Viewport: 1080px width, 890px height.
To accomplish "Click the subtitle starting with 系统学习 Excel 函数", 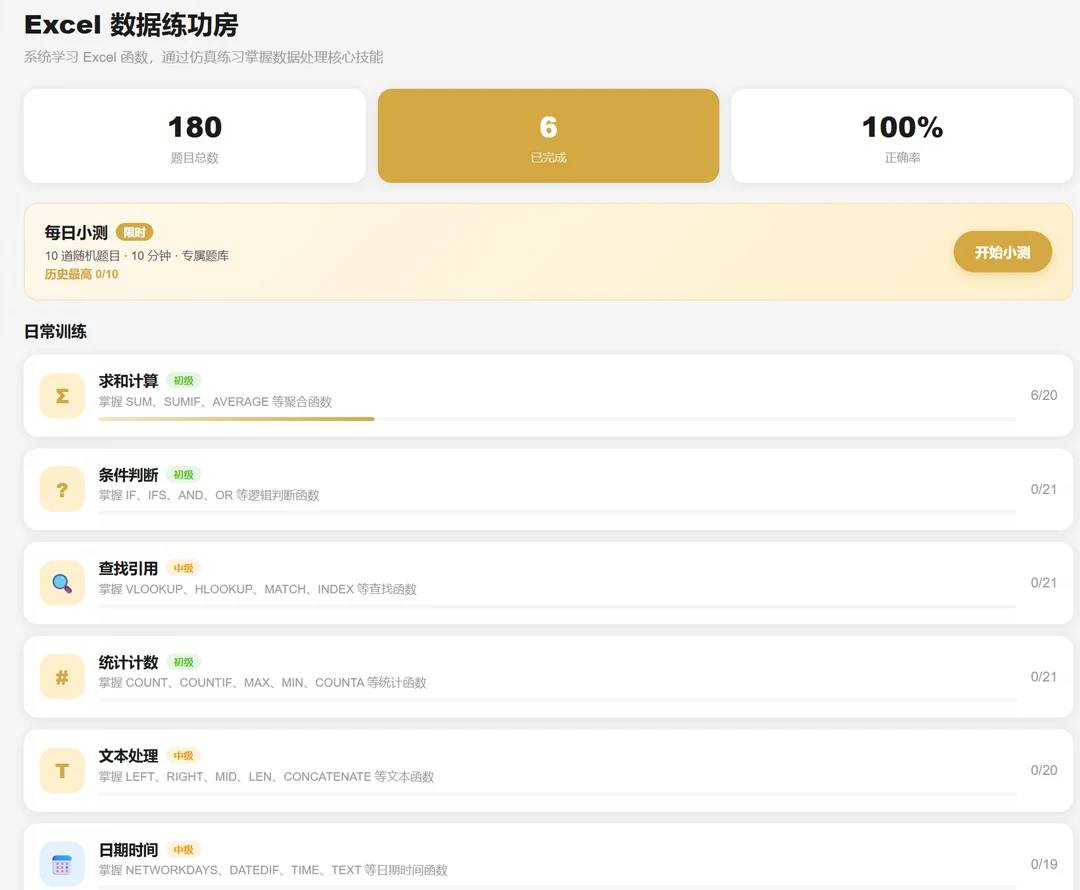I will (x=203, y=57).
